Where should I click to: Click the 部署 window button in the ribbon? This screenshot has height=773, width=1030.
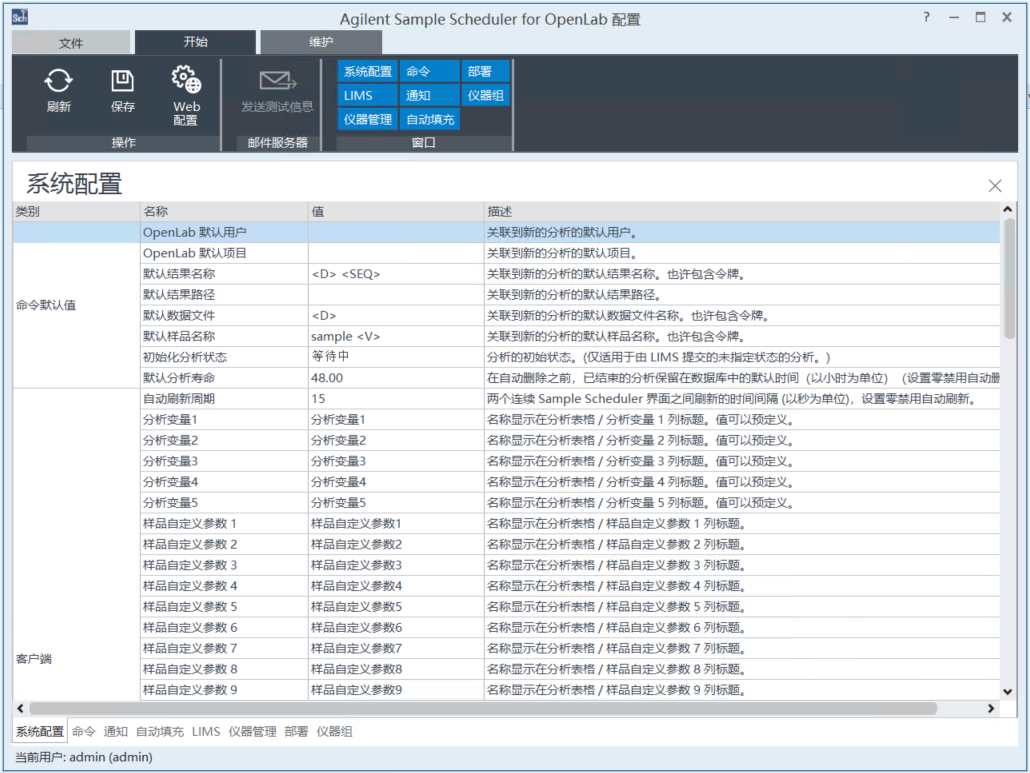coord(485,72)
